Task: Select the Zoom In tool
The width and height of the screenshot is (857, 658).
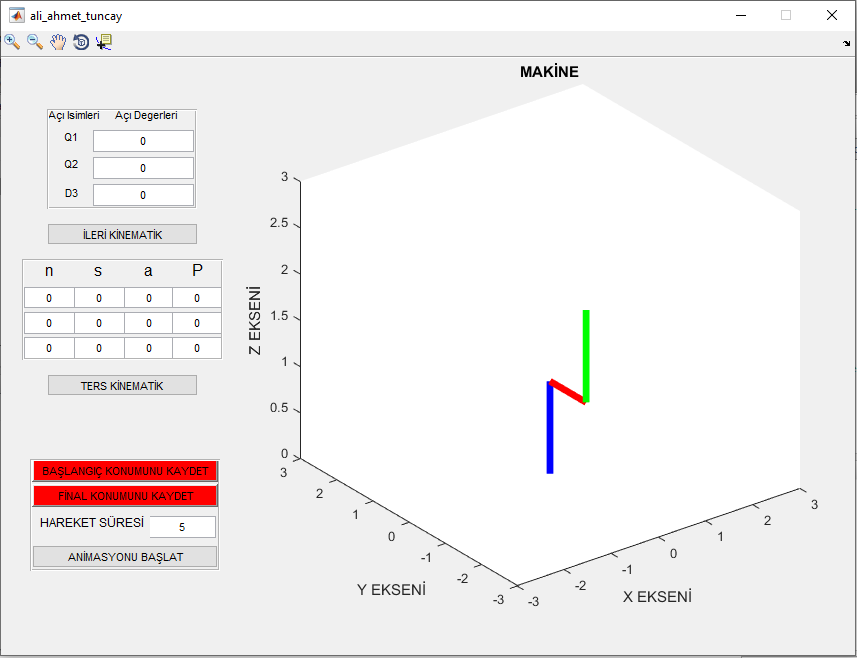Action: click(11, 42)
